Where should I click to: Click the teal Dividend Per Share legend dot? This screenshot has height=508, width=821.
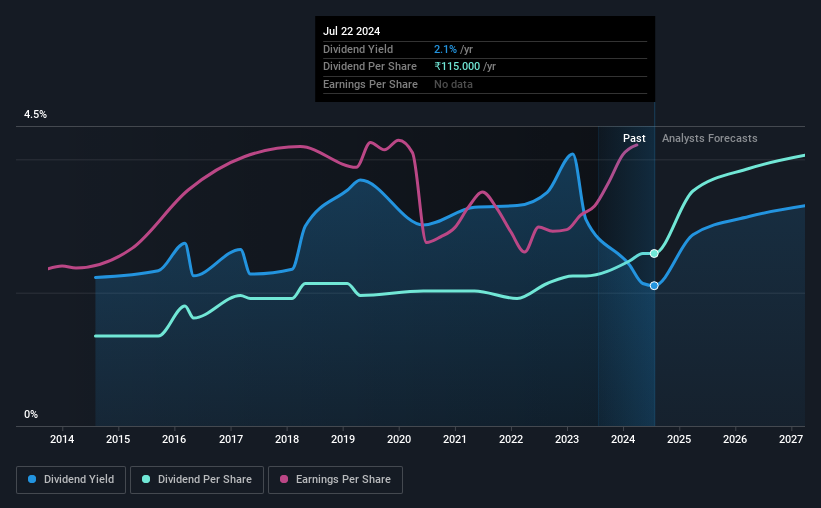point(146,479)
